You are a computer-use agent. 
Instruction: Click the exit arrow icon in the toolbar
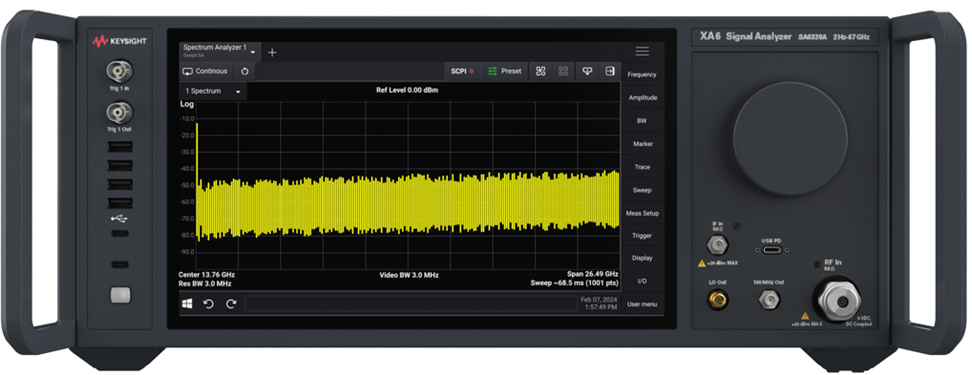click(610, 71)
